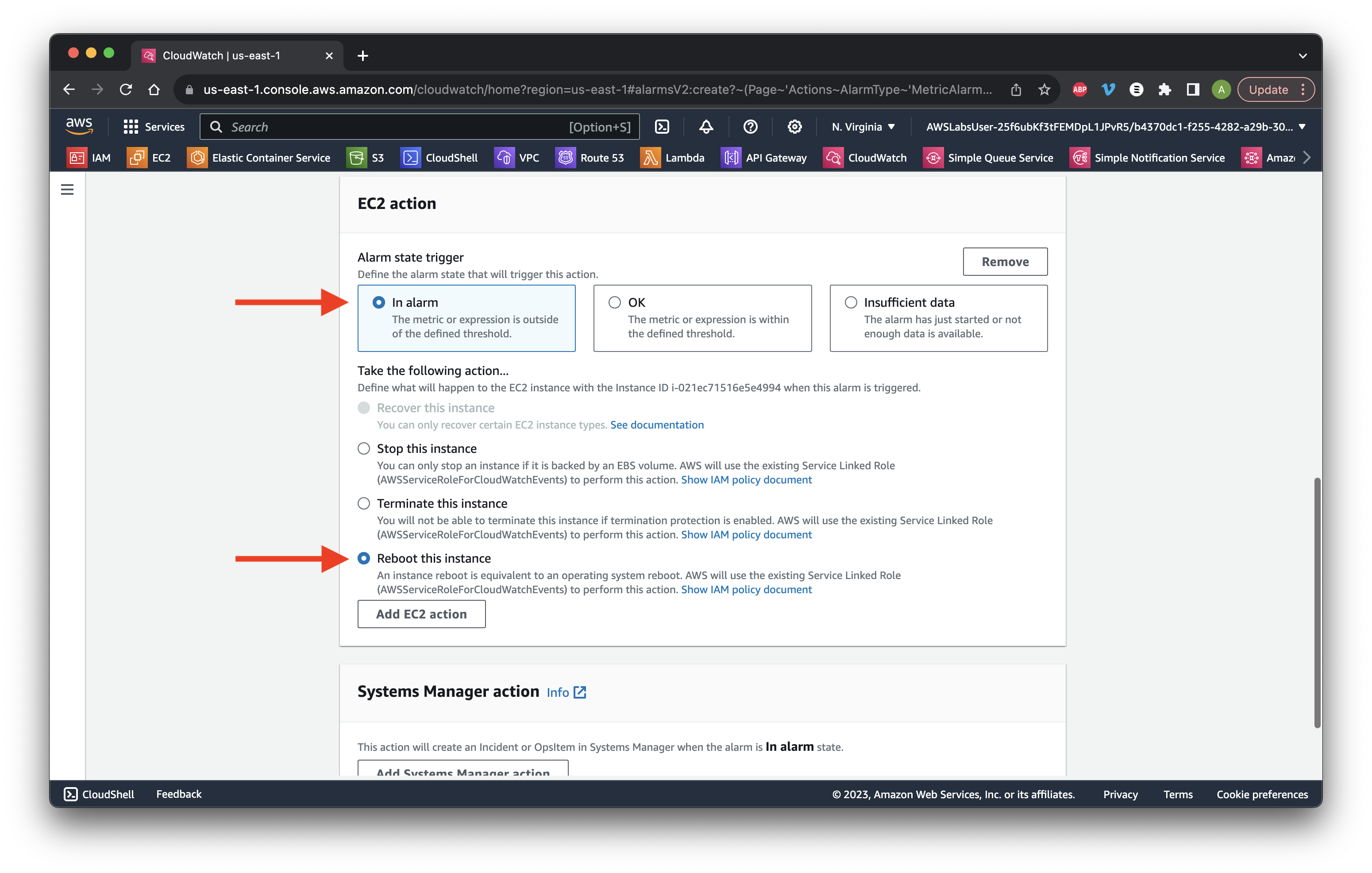The height and width of the screenshot is (873, 1372).
Task: Open Simple Notification Service shortcut
Action: 1148,158
